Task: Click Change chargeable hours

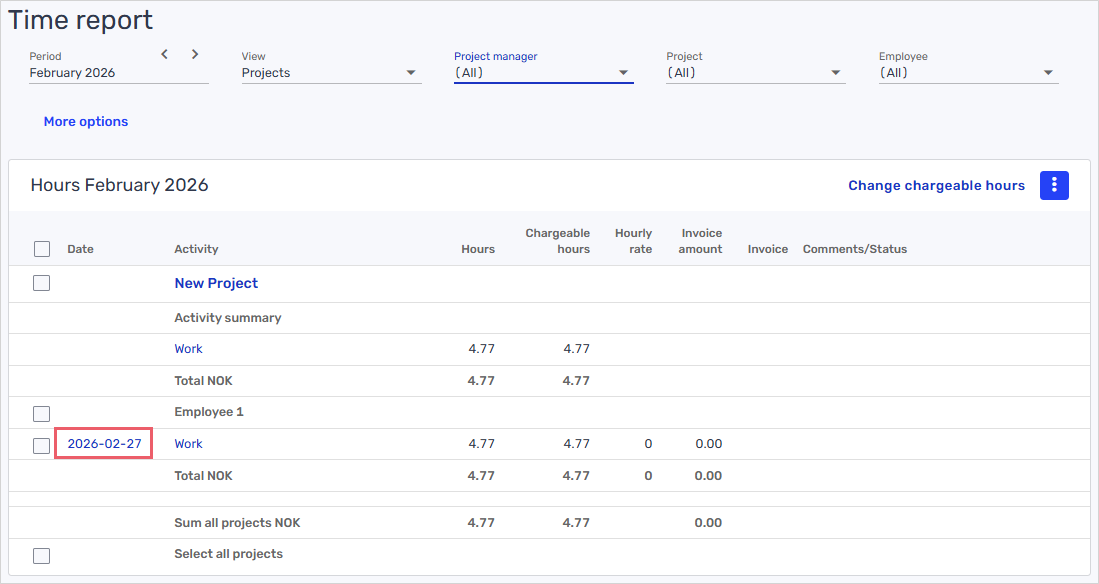Action: coord(936,185)
